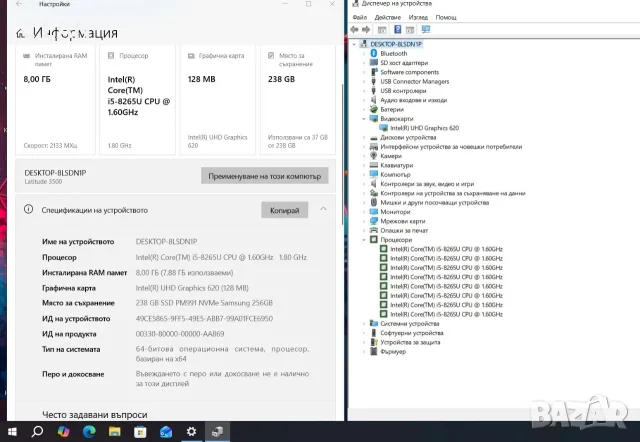Expand the Bluetooth tree node
The height and width of the screenshot is (442, 640).
(364, 53)
